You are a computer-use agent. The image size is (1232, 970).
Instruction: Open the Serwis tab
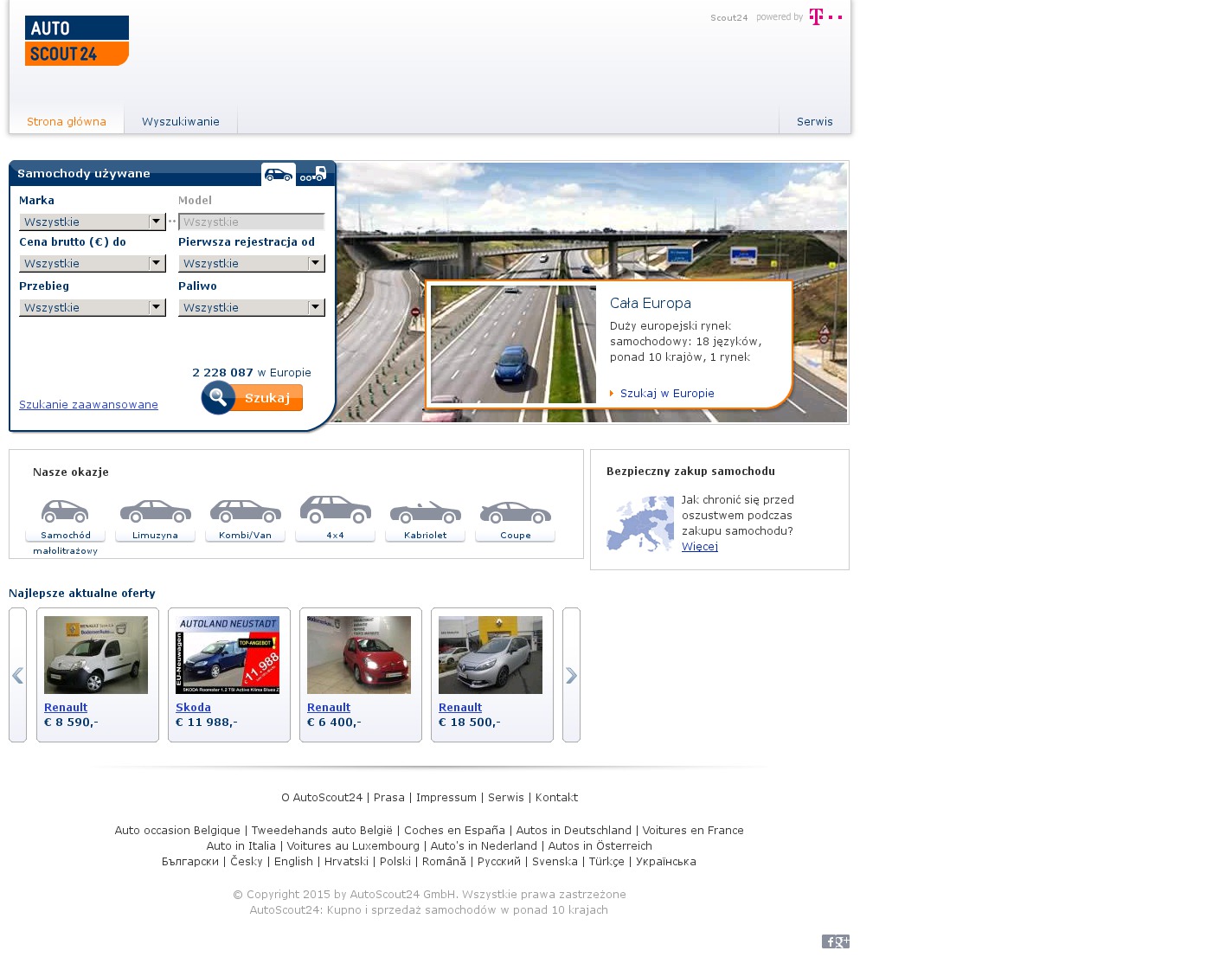tap(814, 122)
